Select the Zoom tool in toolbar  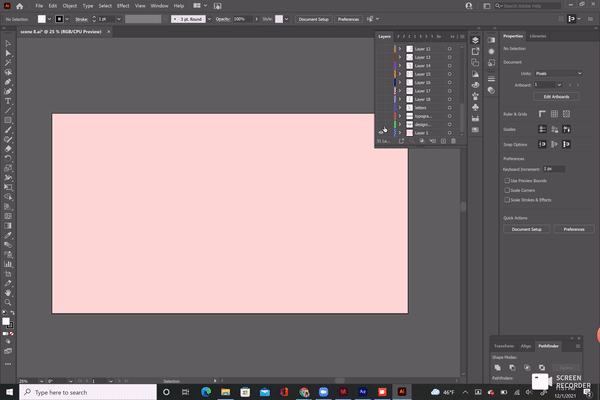pyautogui.click(x=8, y=302)
